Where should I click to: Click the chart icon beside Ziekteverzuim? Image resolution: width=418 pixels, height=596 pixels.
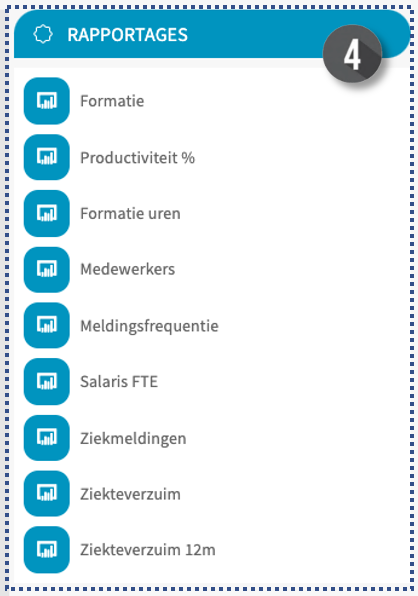pyautogui.click(x=47, y=493)
